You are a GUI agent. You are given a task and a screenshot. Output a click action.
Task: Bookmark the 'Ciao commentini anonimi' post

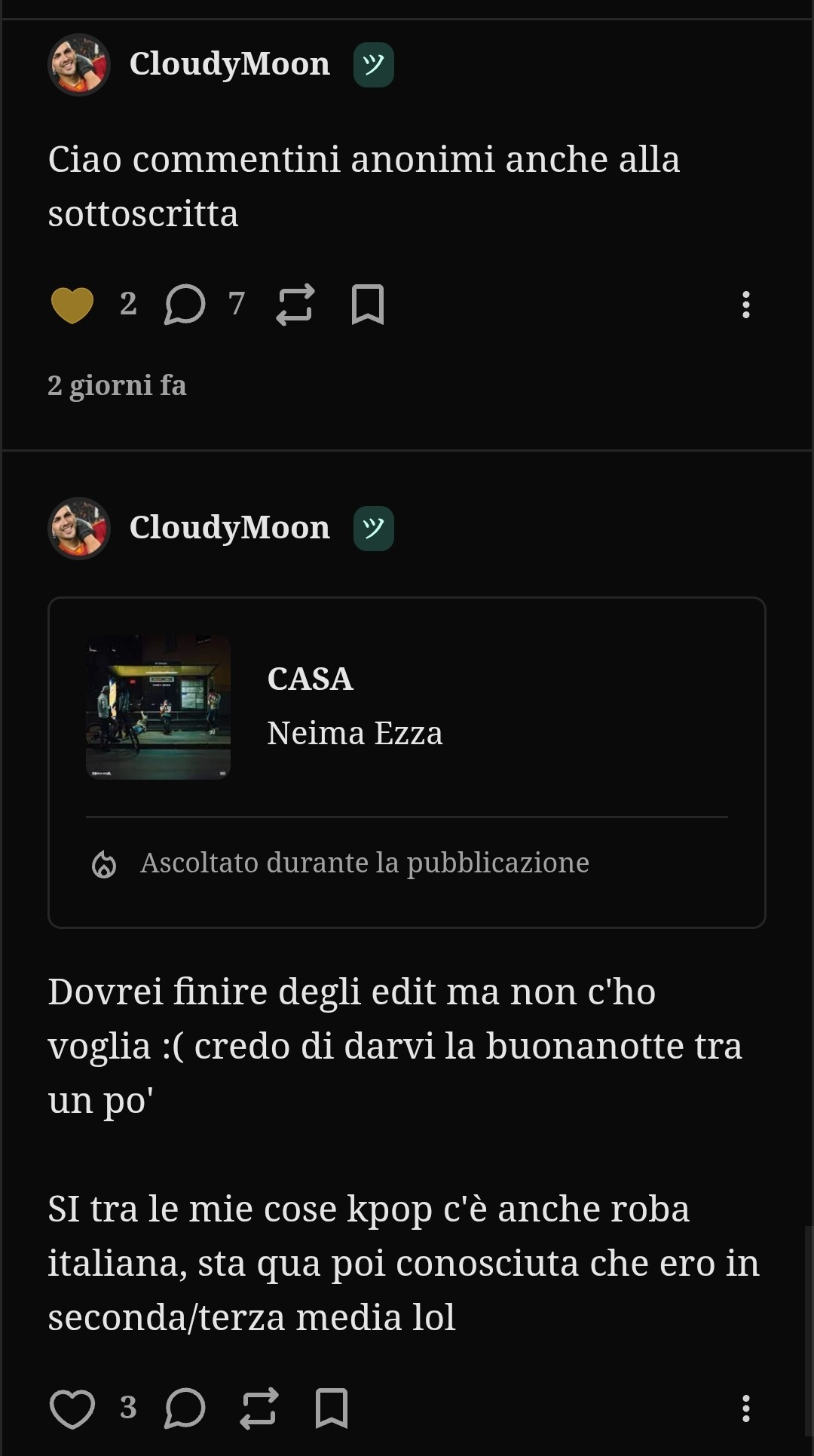(x=368, y=305)
